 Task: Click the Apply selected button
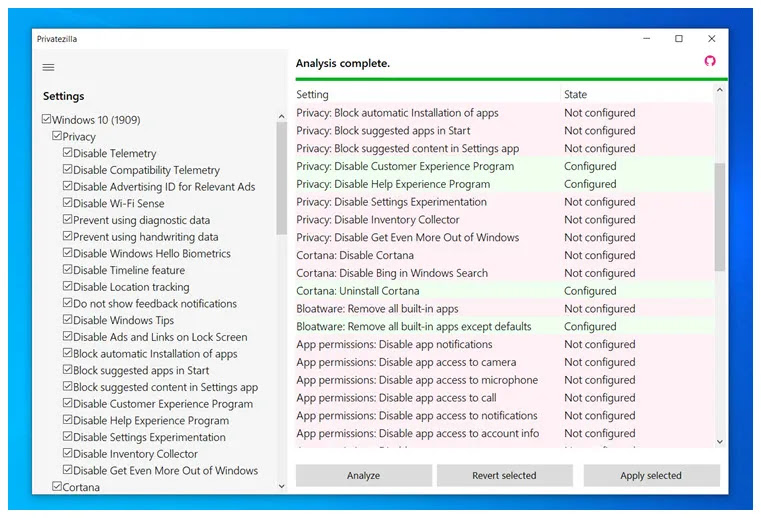[x=651, y=475]
